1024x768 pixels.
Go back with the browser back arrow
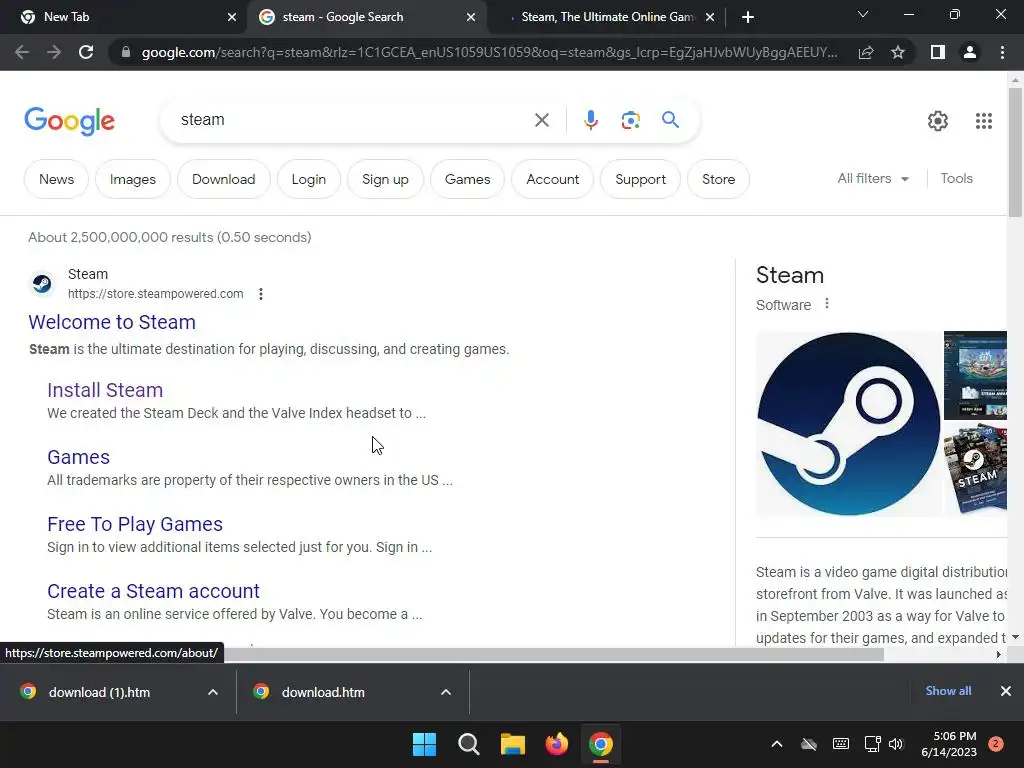coord(22,52)
